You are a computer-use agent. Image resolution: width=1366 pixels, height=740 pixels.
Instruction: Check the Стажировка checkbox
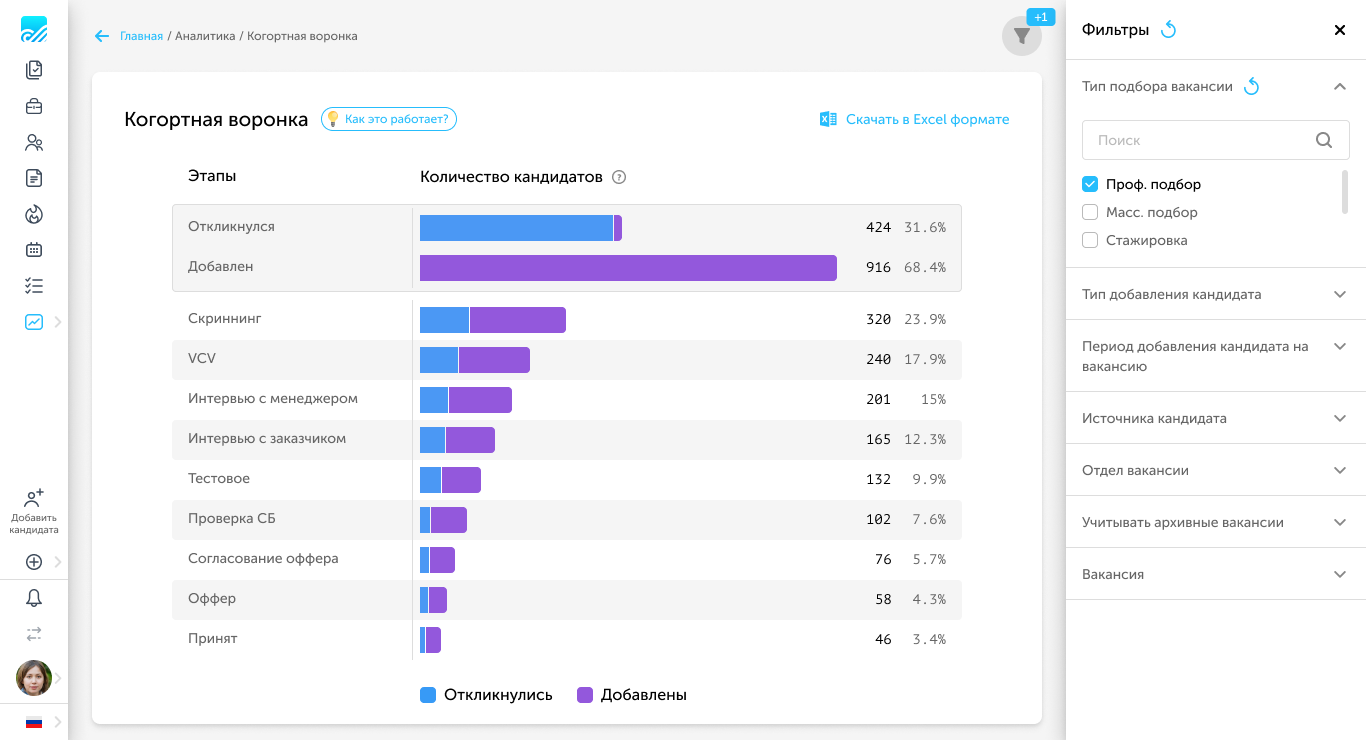tap(1090, 240)
